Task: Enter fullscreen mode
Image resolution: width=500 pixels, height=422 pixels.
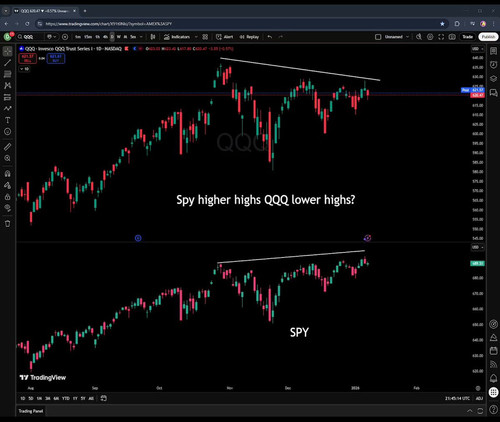Action: point(441,37)
